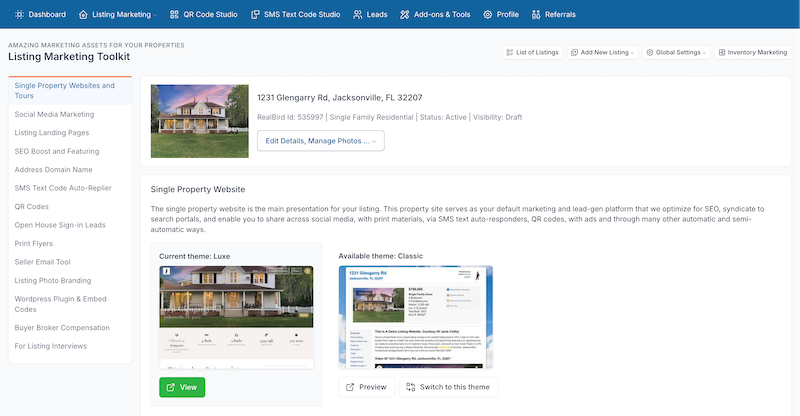The width and height of the screenshot is (800, 416).
Task: Open Address Domain Name section
Action: coord(54,169)
